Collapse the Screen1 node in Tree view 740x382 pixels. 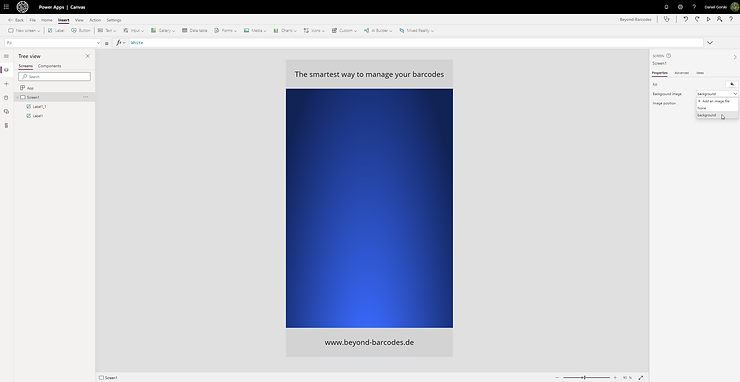(17, 97)
